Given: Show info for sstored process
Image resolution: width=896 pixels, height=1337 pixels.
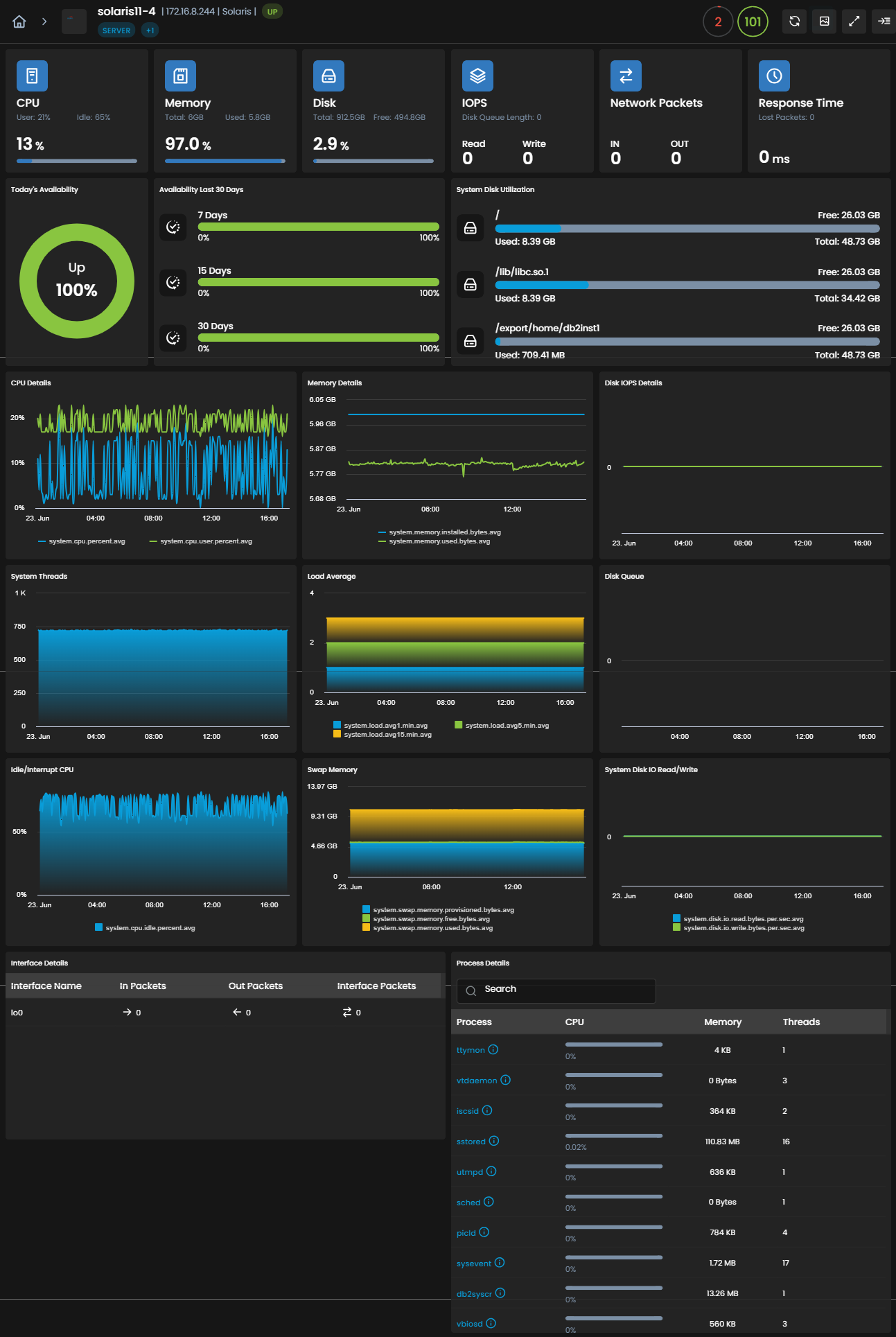Looking at the screenshot, I should tap(493, 1141).
